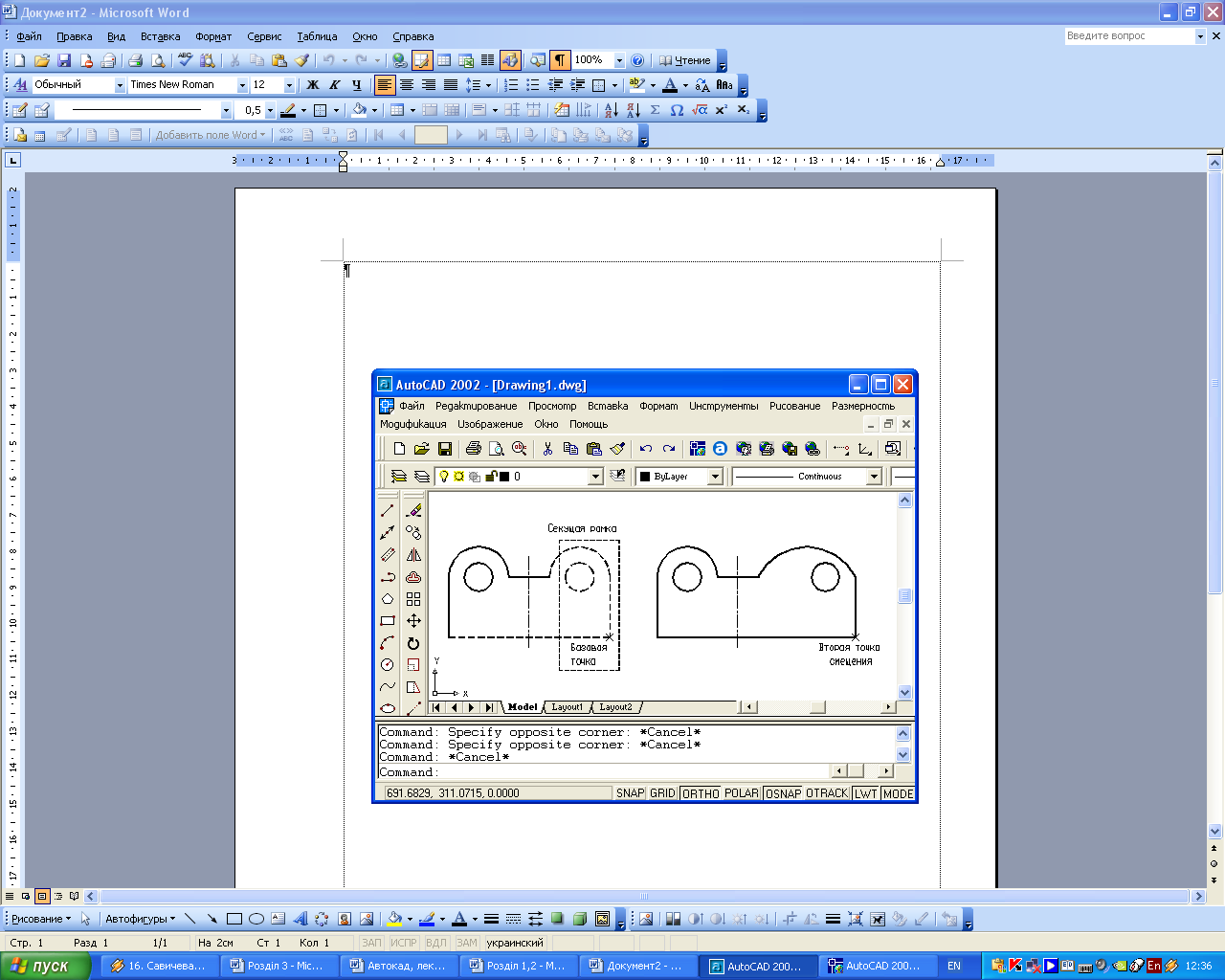The width and height of the screenshot is (1225, 980).
Task: Toggle ИСПР track changes in status bar
Action: (x=404, y=943)
